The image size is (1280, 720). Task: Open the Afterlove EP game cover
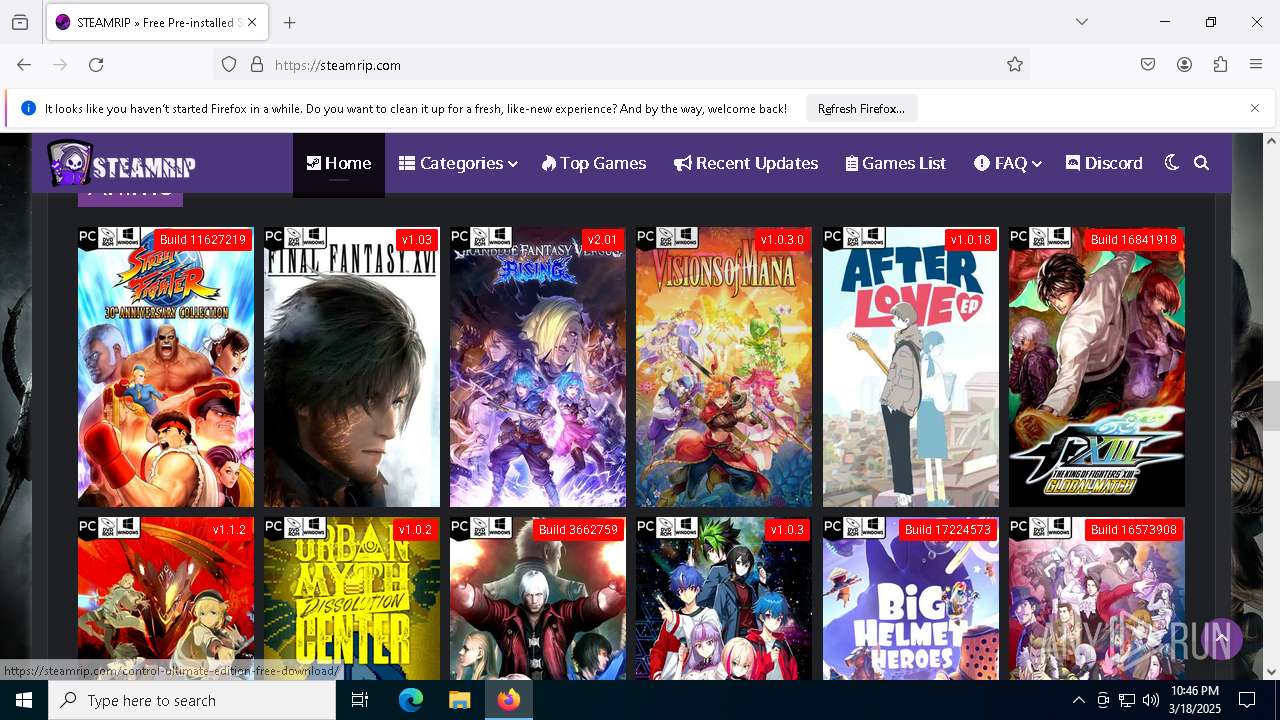911,367
